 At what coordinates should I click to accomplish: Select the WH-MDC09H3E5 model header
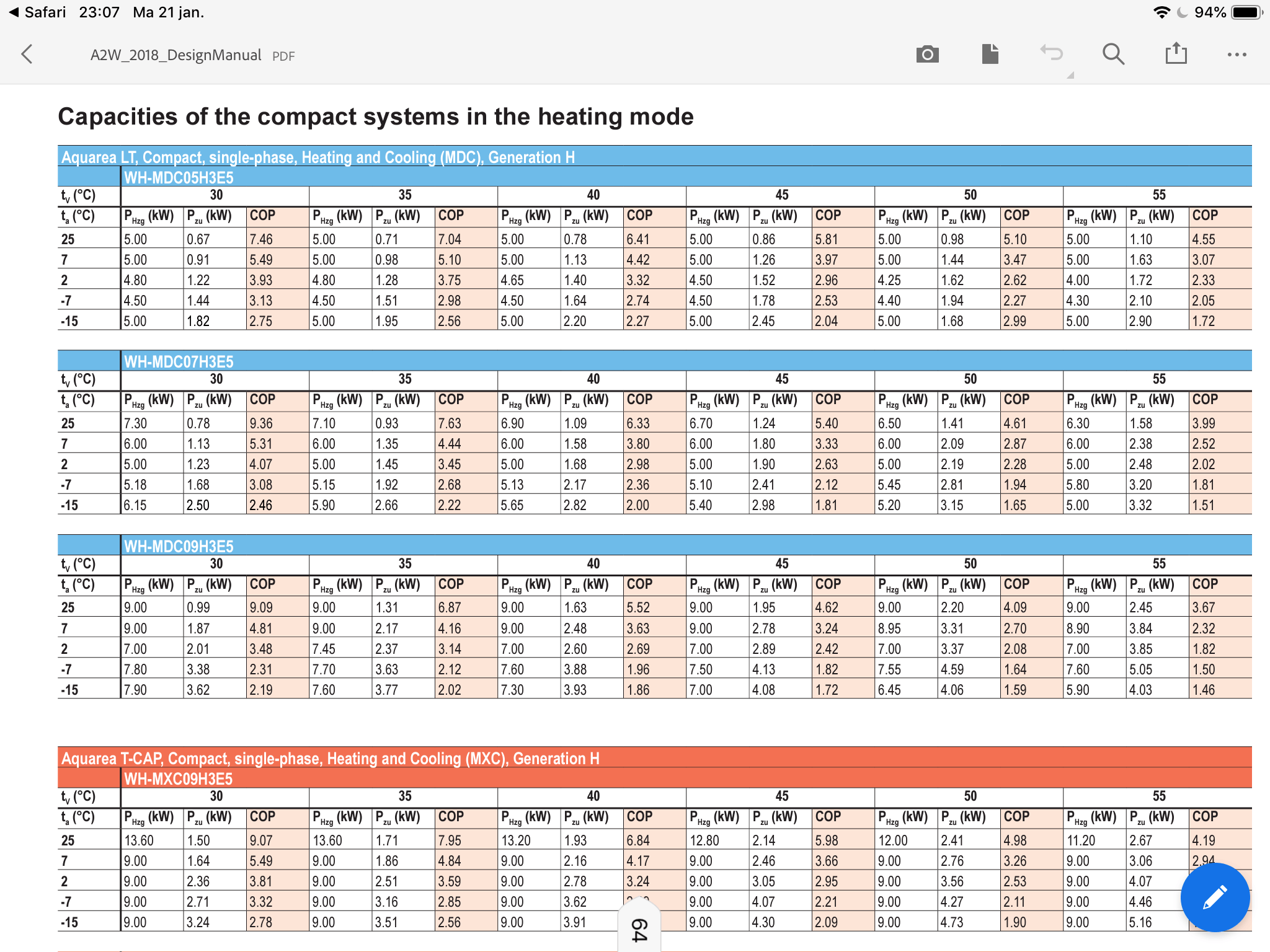coord(179,546)
